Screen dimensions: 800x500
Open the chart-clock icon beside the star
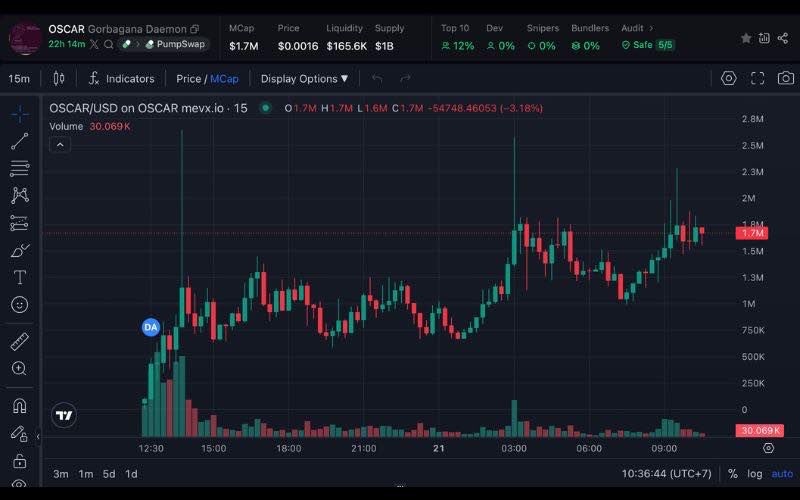click(764, 38)
